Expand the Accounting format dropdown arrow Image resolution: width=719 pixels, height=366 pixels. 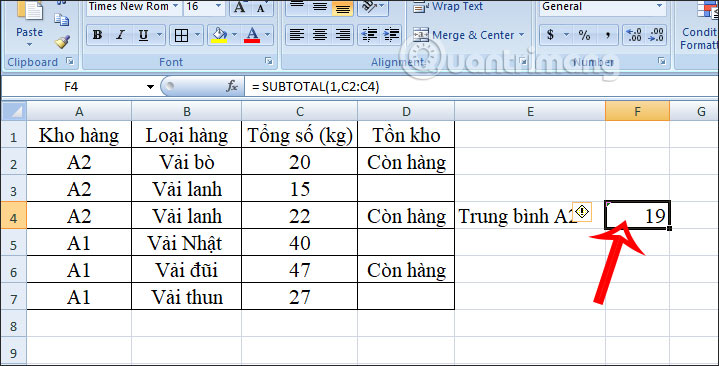(566, 35)
